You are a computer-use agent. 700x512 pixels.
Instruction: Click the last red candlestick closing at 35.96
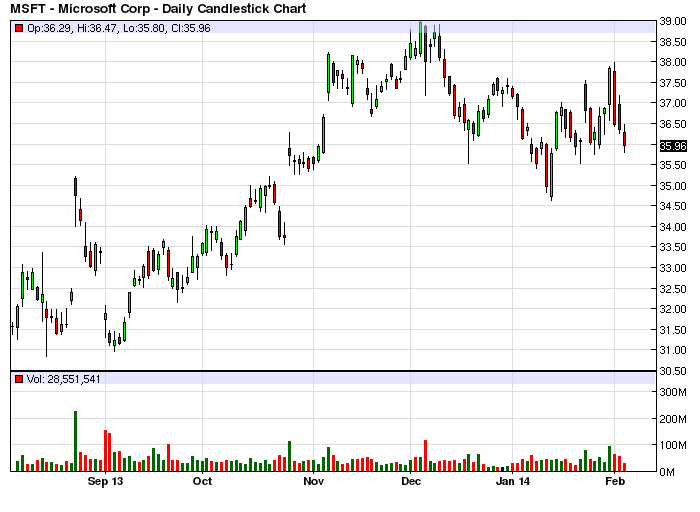(625, 138)
